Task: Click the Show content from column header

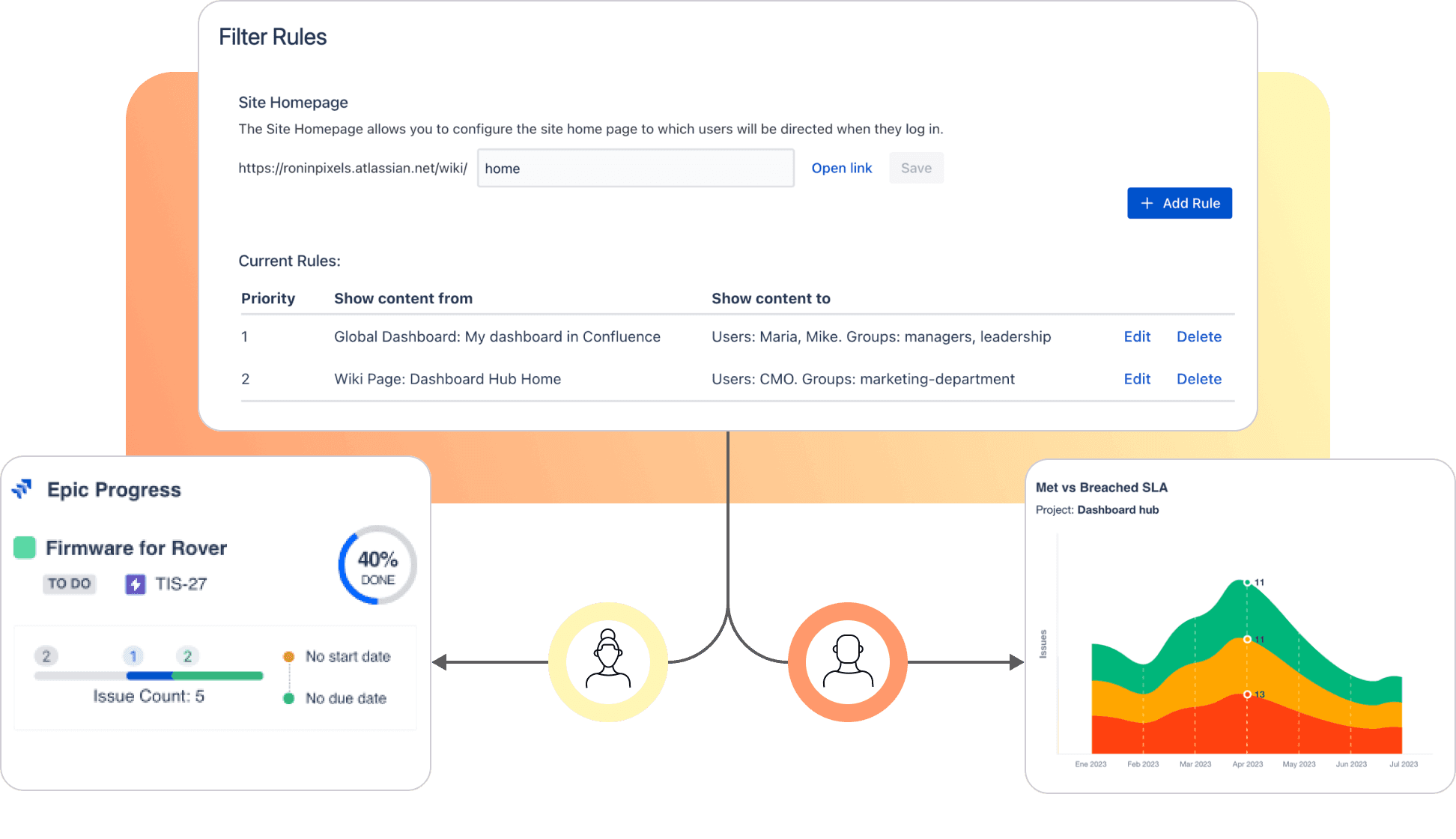Action: (403, 298)
